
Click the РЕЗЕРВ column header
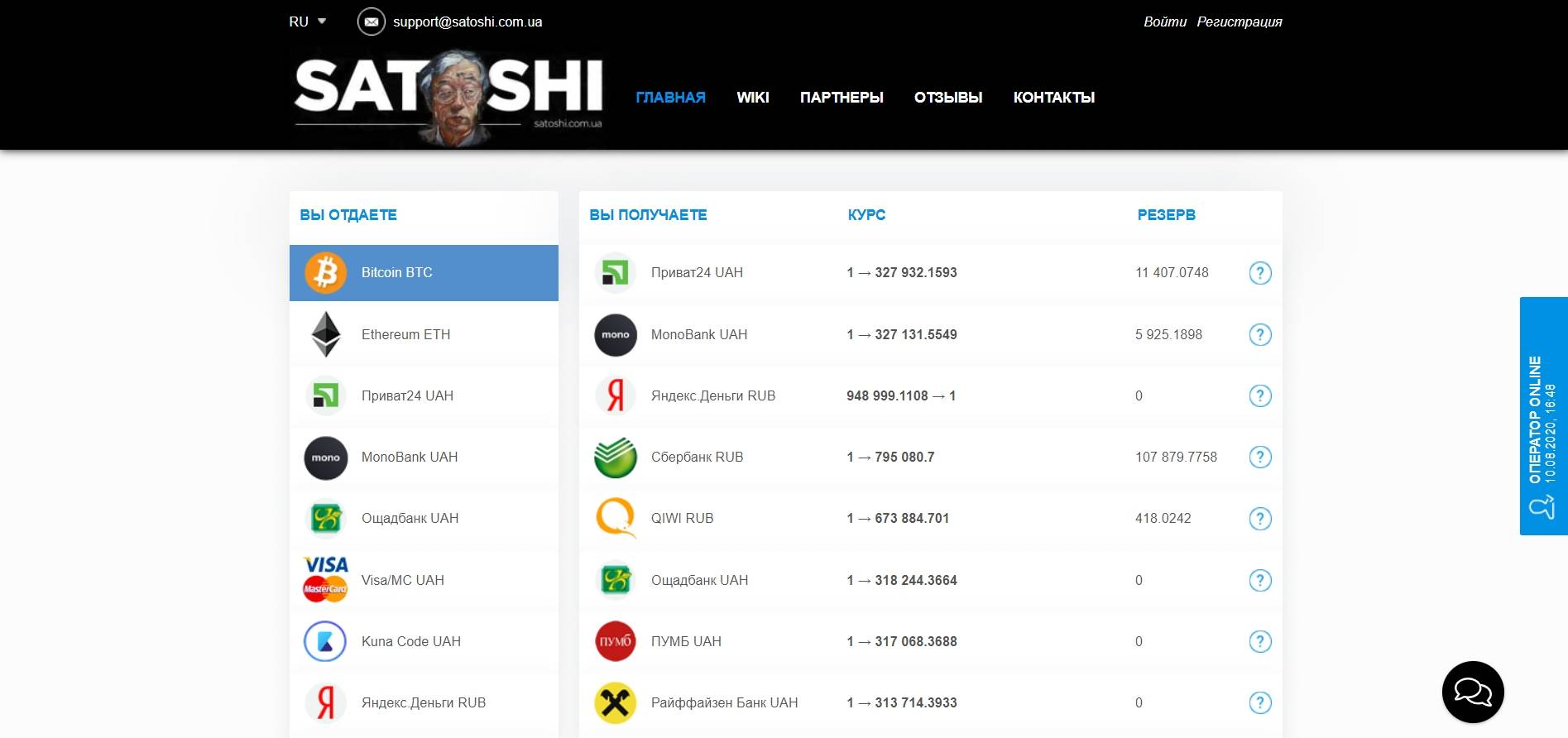pyautogui.click(x=1166, y=215)
